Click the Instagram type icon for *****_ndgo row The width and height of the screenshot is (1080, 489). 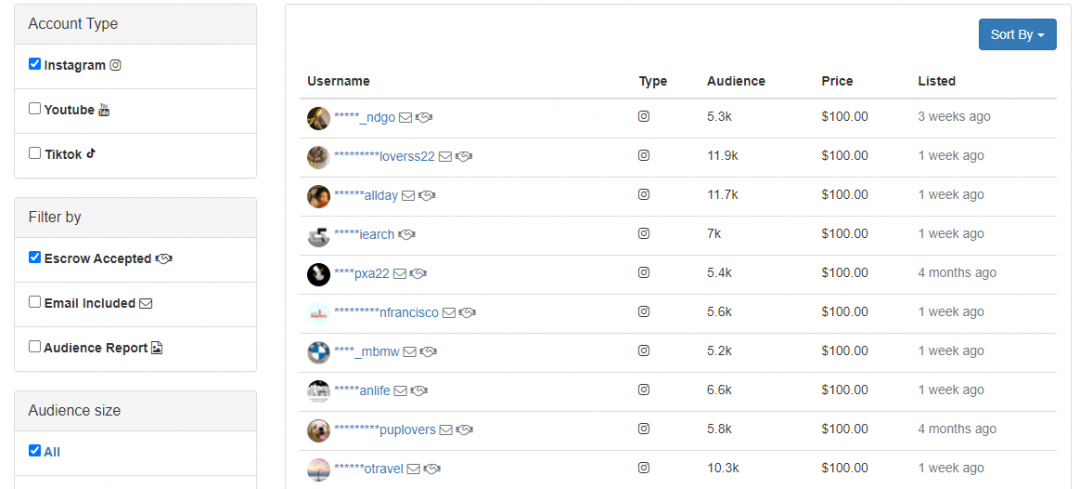[644, 116]
